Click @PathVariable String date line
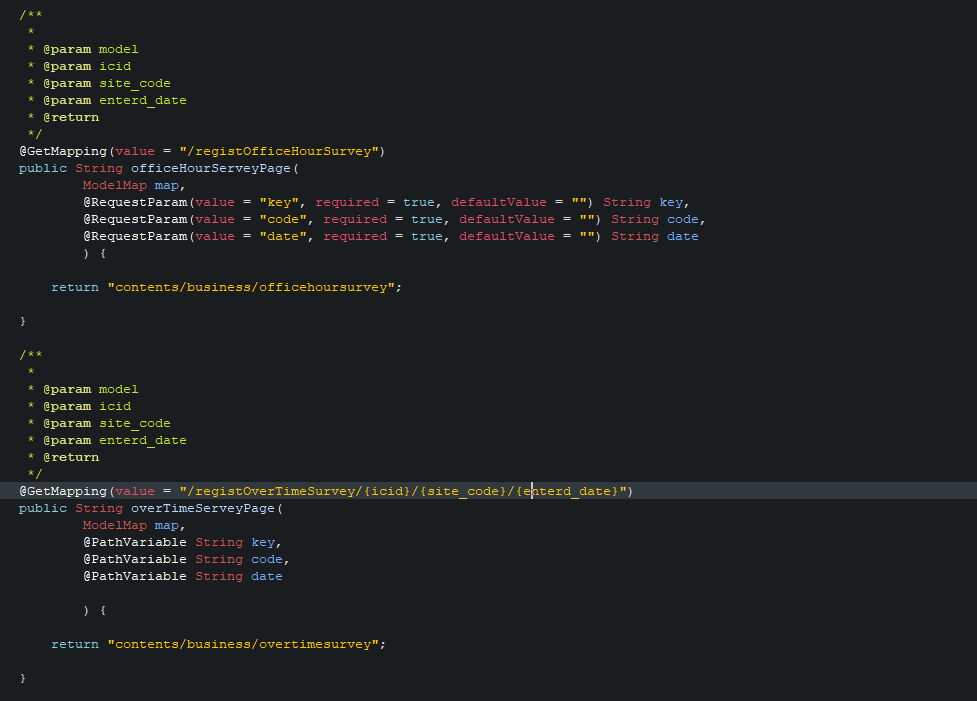Screen dimensions: 977x701 [x=183, y=576]
